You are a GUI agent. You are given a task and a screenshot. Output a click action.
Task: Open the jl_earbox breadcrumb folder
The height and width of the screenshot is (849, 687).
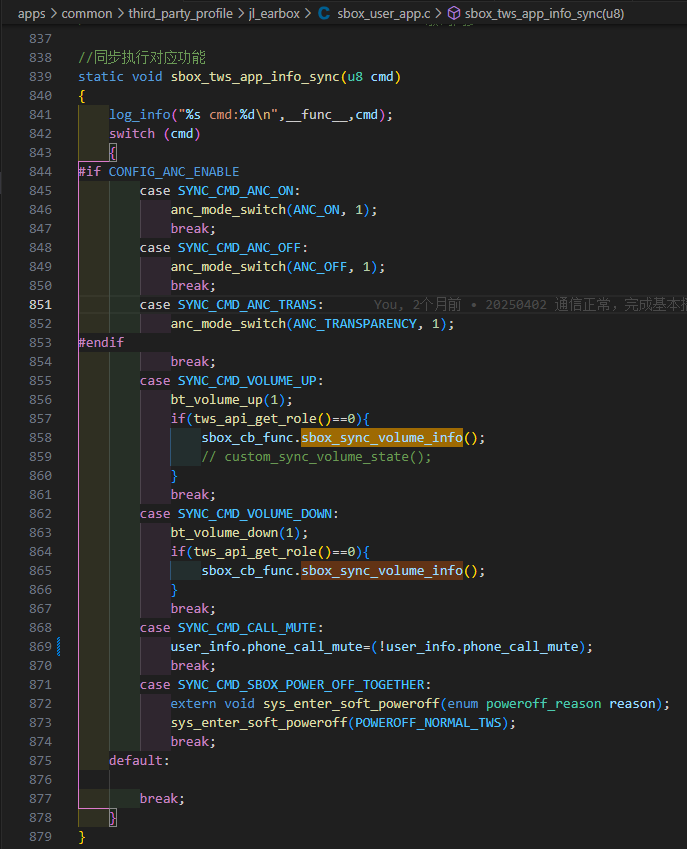click(x=274, y=14)
